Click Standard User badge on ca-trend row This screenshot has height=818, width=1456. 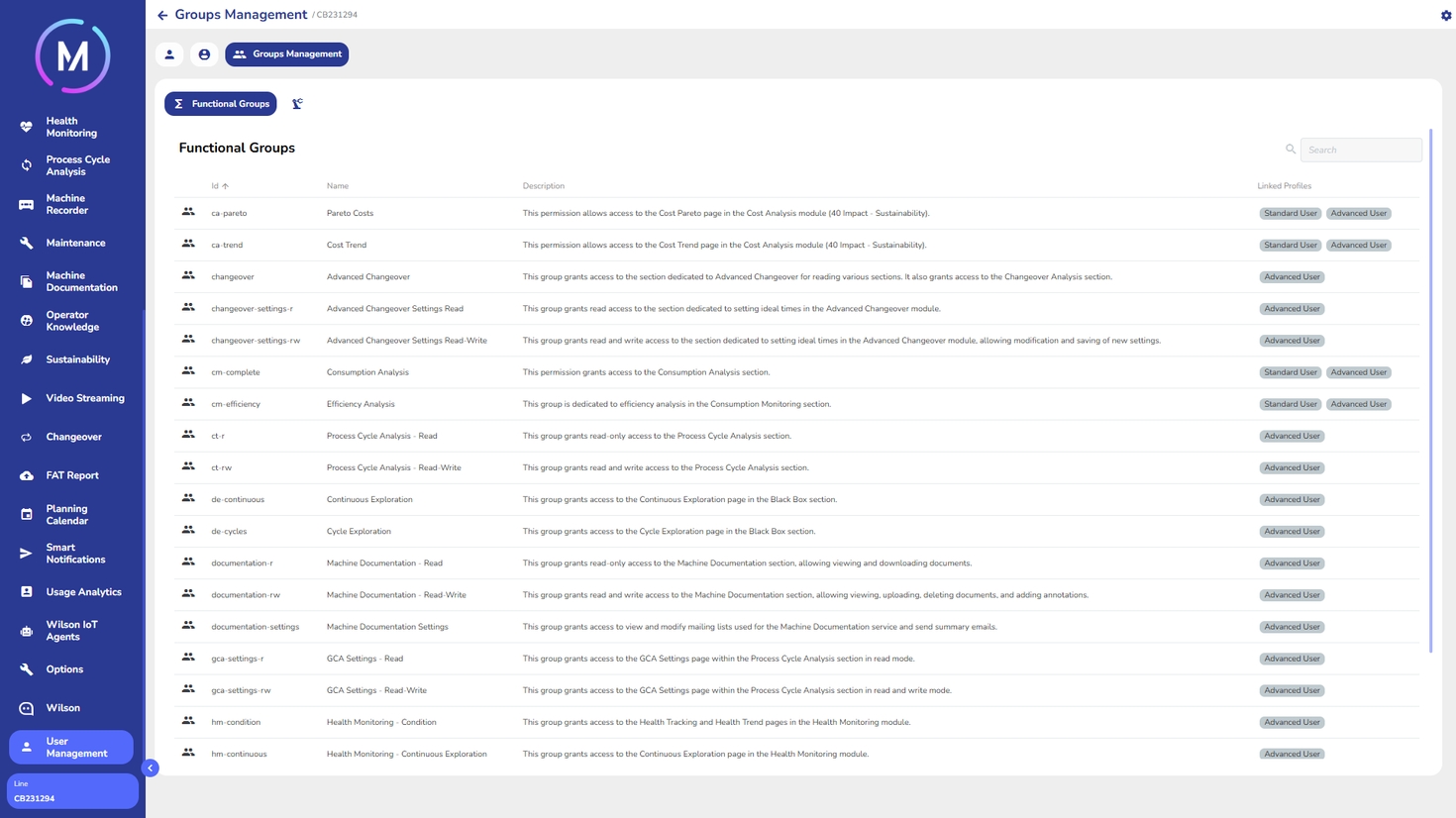pyautogui.click(x=1290, y=245)
